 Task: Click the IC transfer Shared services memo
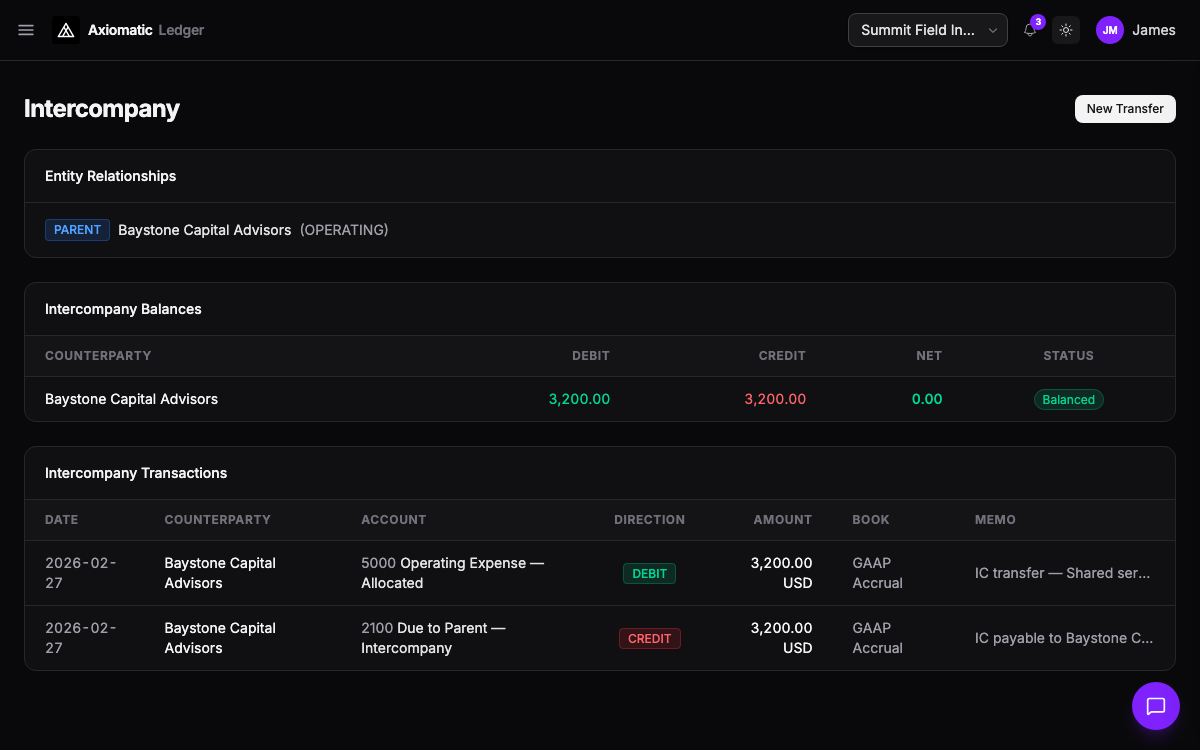[x=1062, y=573]
